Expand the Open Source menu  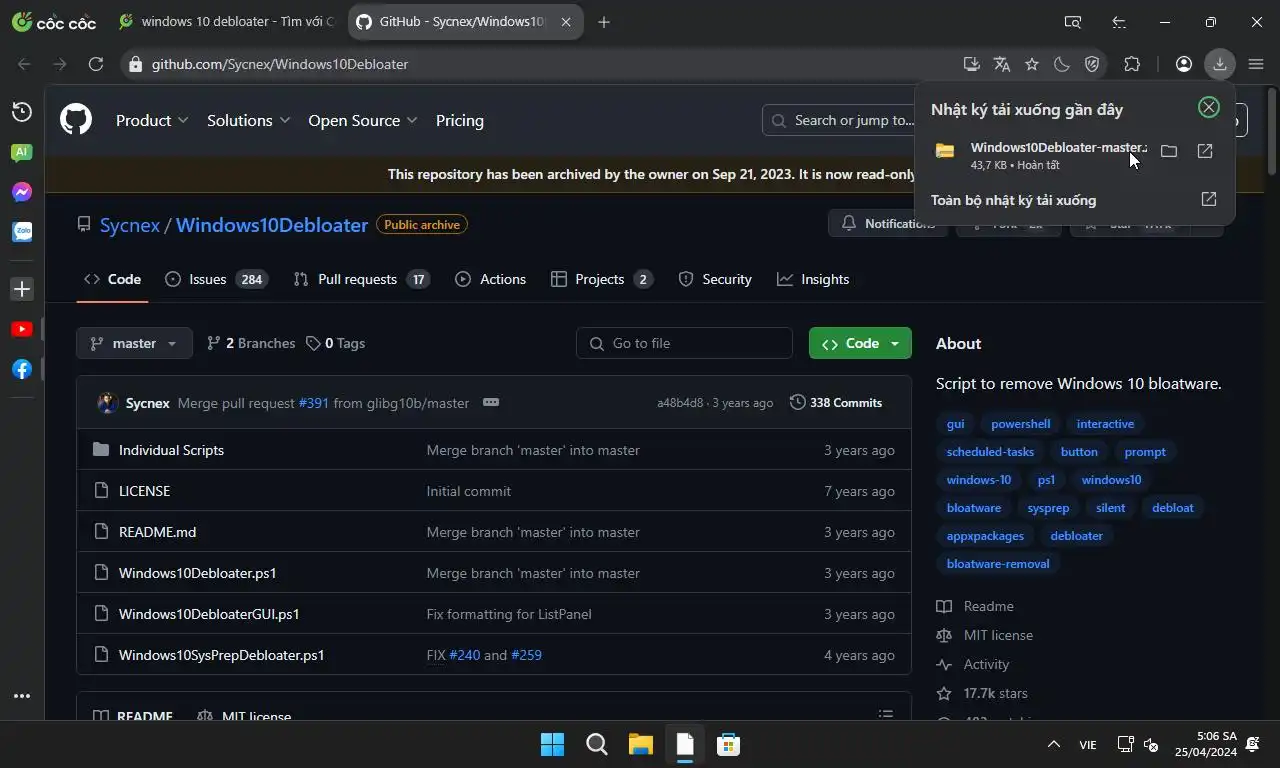pyautogui.click(x=363, y=120)
